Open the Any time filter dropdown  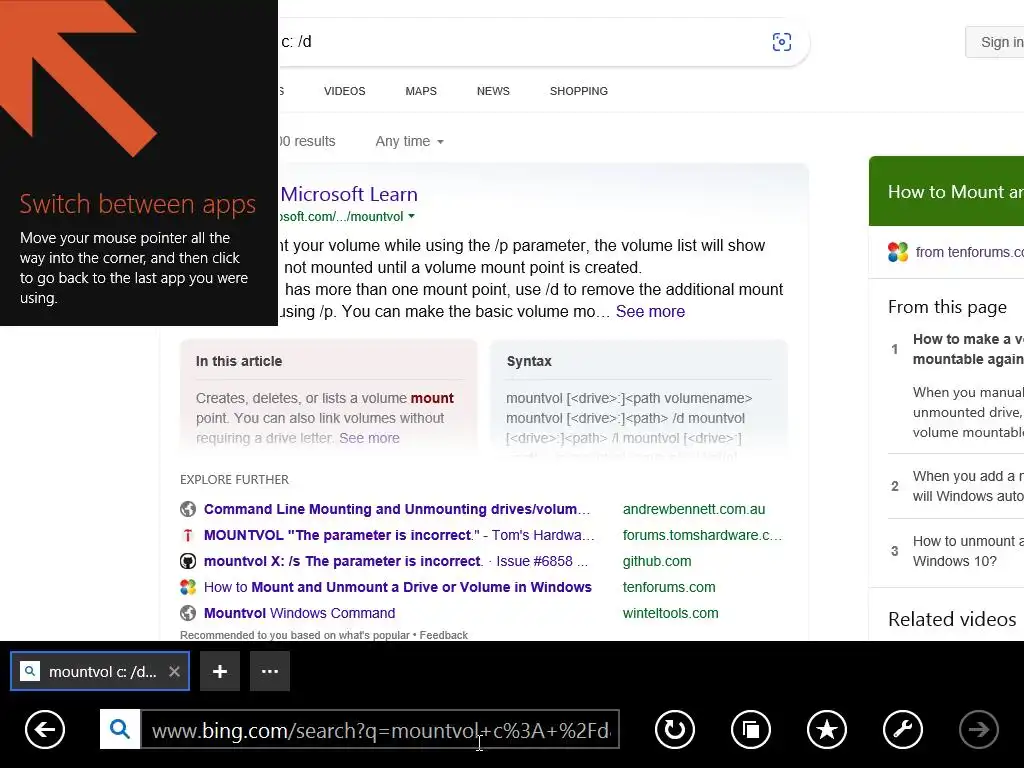pyautogui.click(x=409, y=142)
